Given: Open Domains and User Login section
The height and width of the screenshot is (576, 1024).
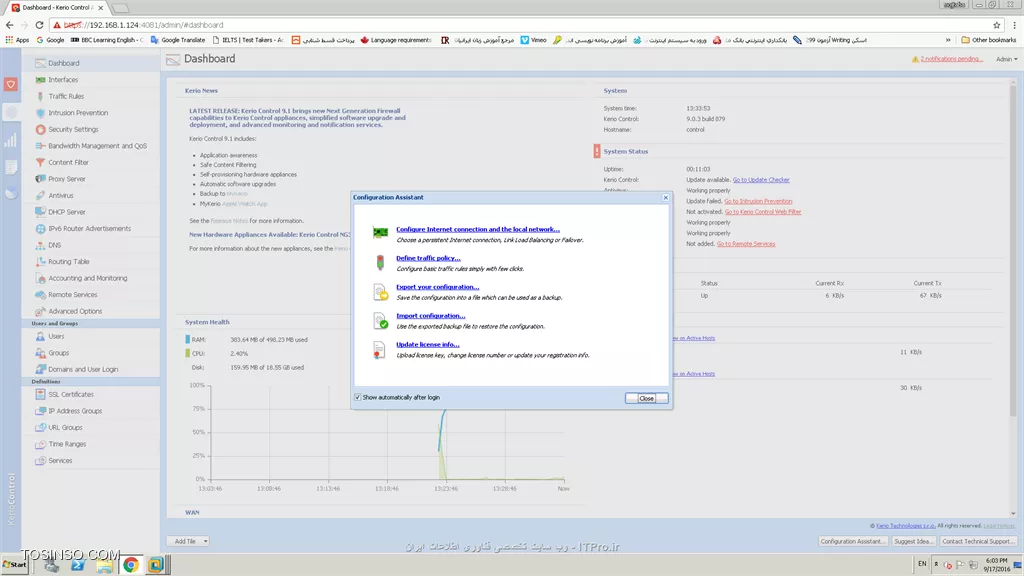Looking at the screenshot, I should click(x=83, y=370).
